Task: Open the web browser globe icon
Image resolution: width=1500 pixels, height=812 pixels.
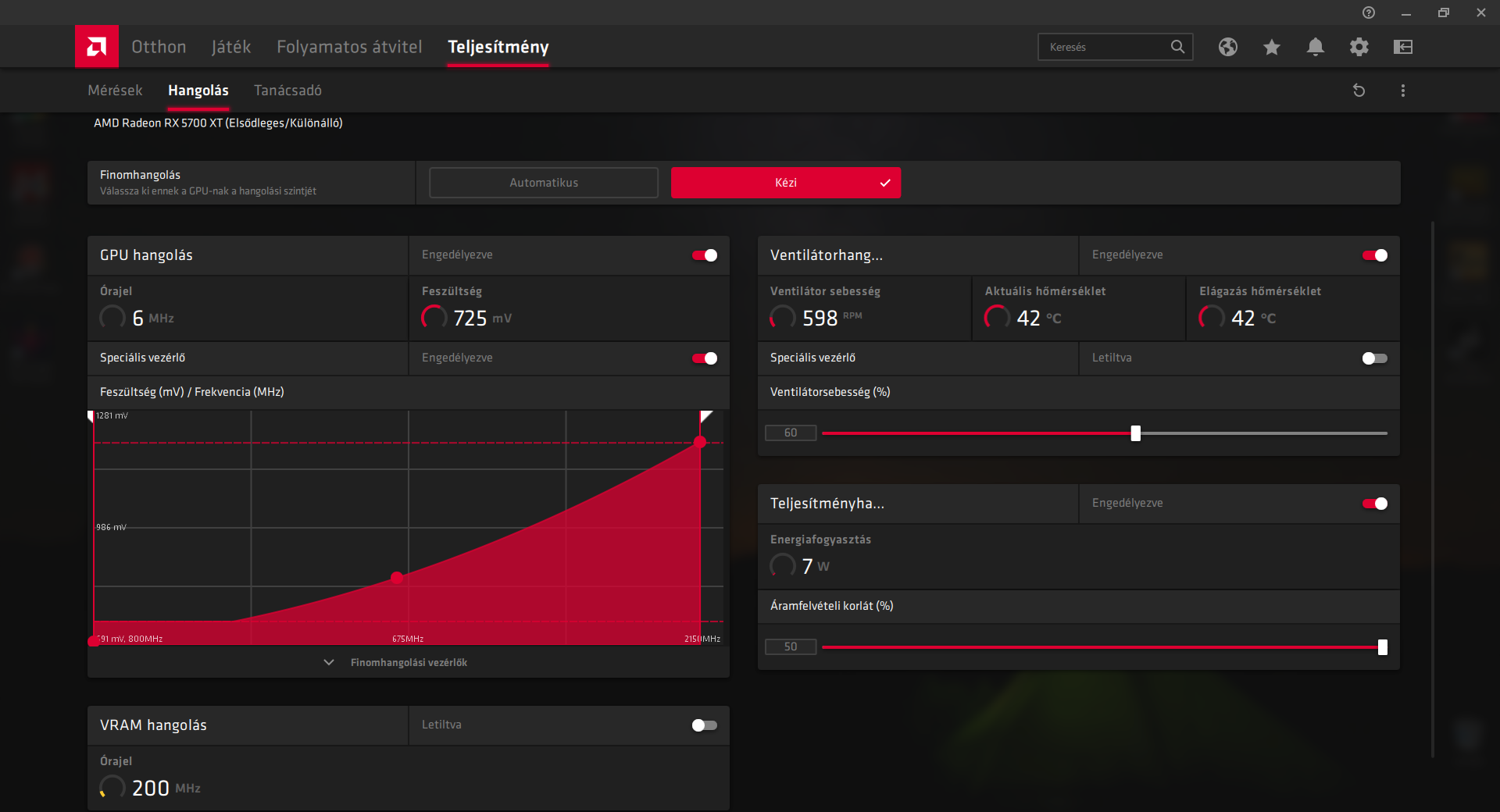Action: click(1228, 47)
